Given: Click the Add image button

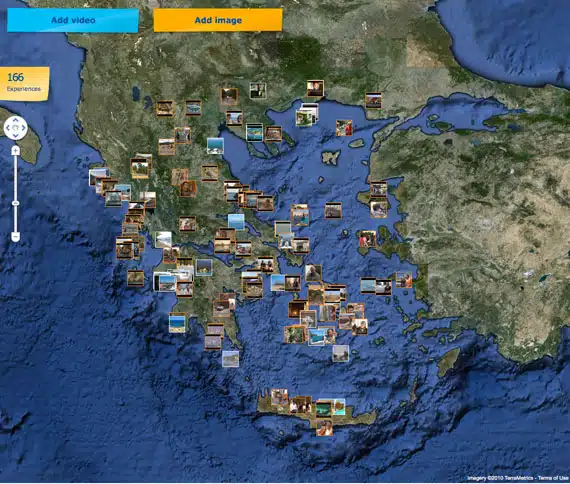Looking at the screenshot, I should (x=218, y=20).
